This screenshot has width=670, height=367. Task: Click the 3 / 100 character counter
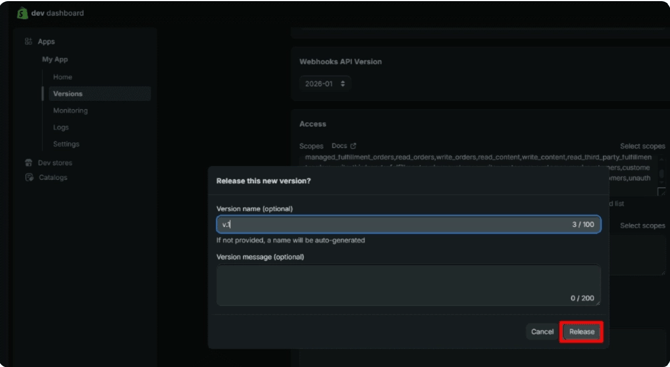tap(583, 224)
